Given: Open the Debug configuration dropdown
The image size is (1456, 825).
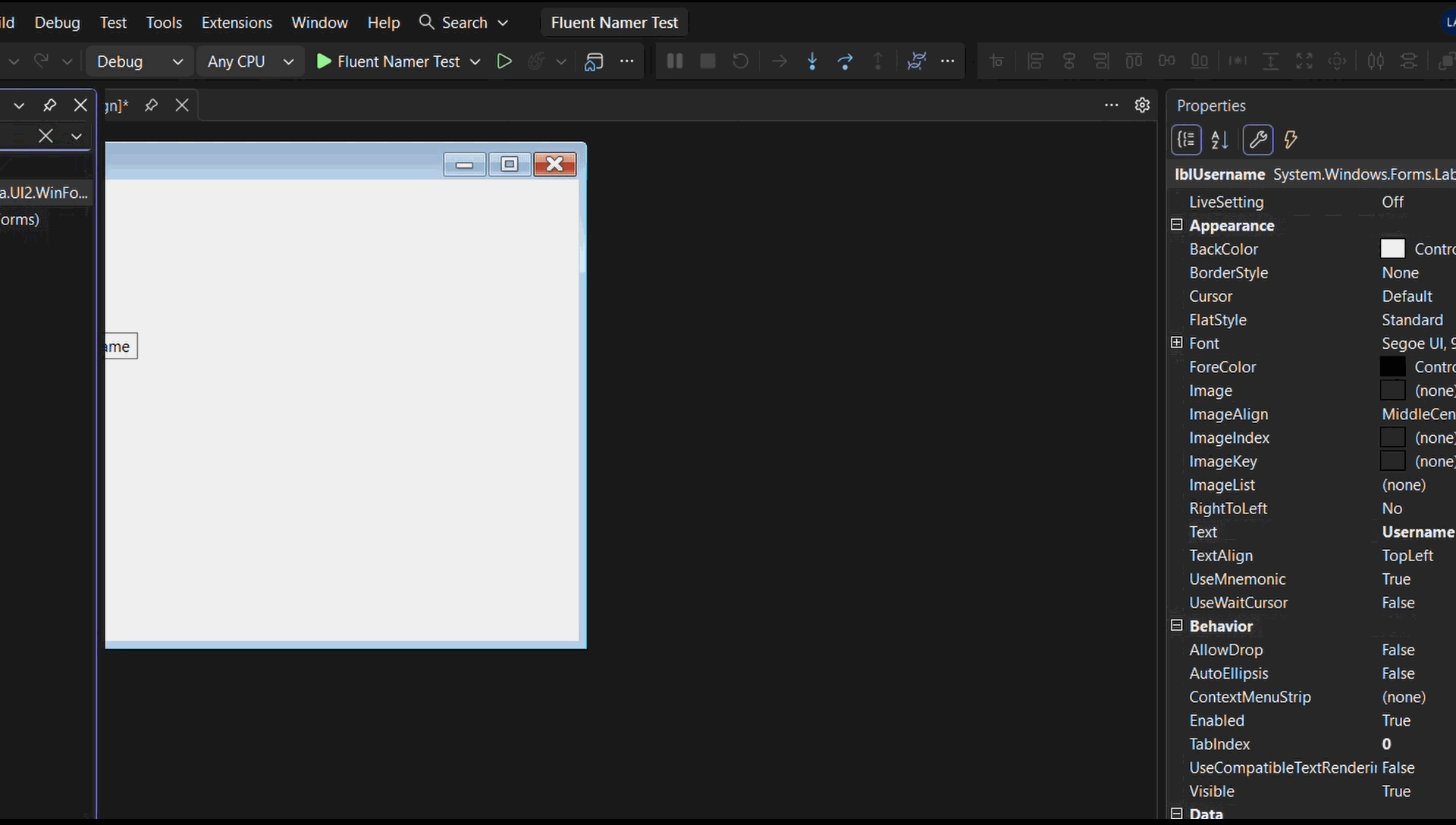Looking at the screenshot, I should [x=140, y=61].
